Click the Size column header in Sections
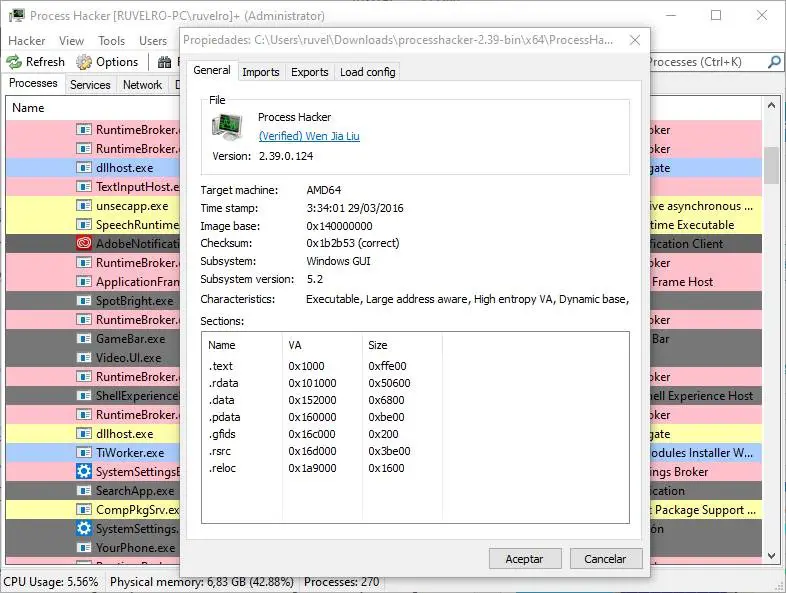The image size is (786, 593). 403,345
